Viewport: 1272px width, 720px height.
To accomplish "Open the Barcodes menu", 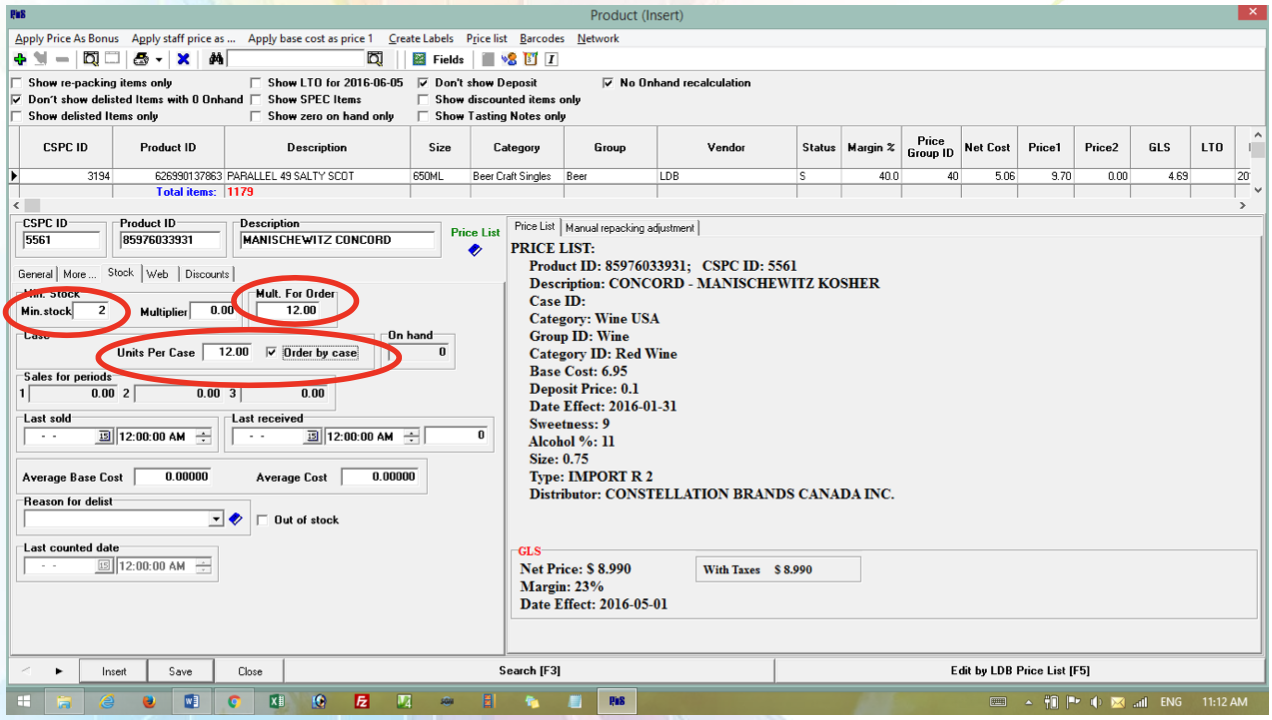I will point(542,38).
